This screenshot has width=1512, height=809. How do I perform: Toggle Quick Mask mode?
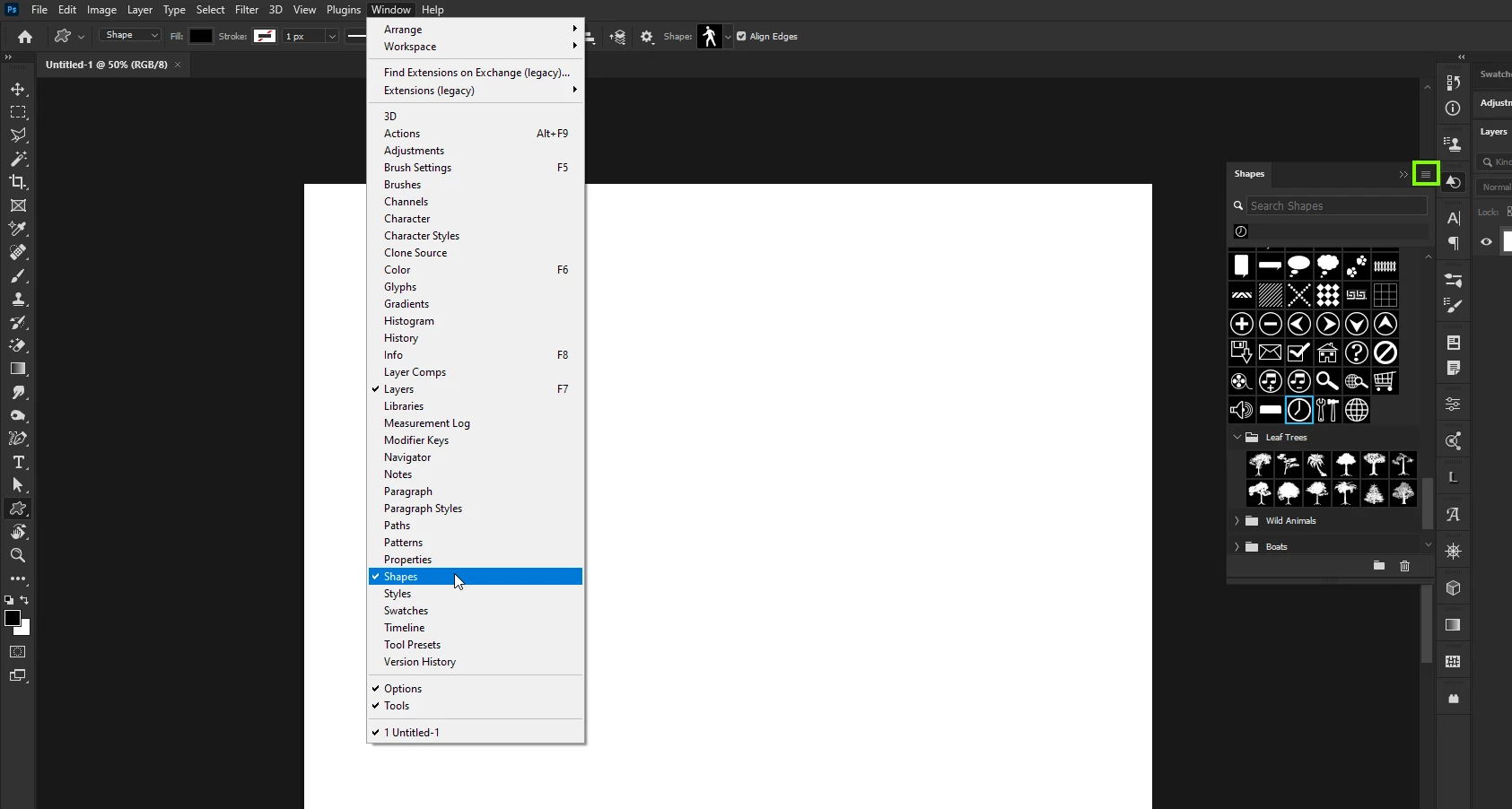18,652
